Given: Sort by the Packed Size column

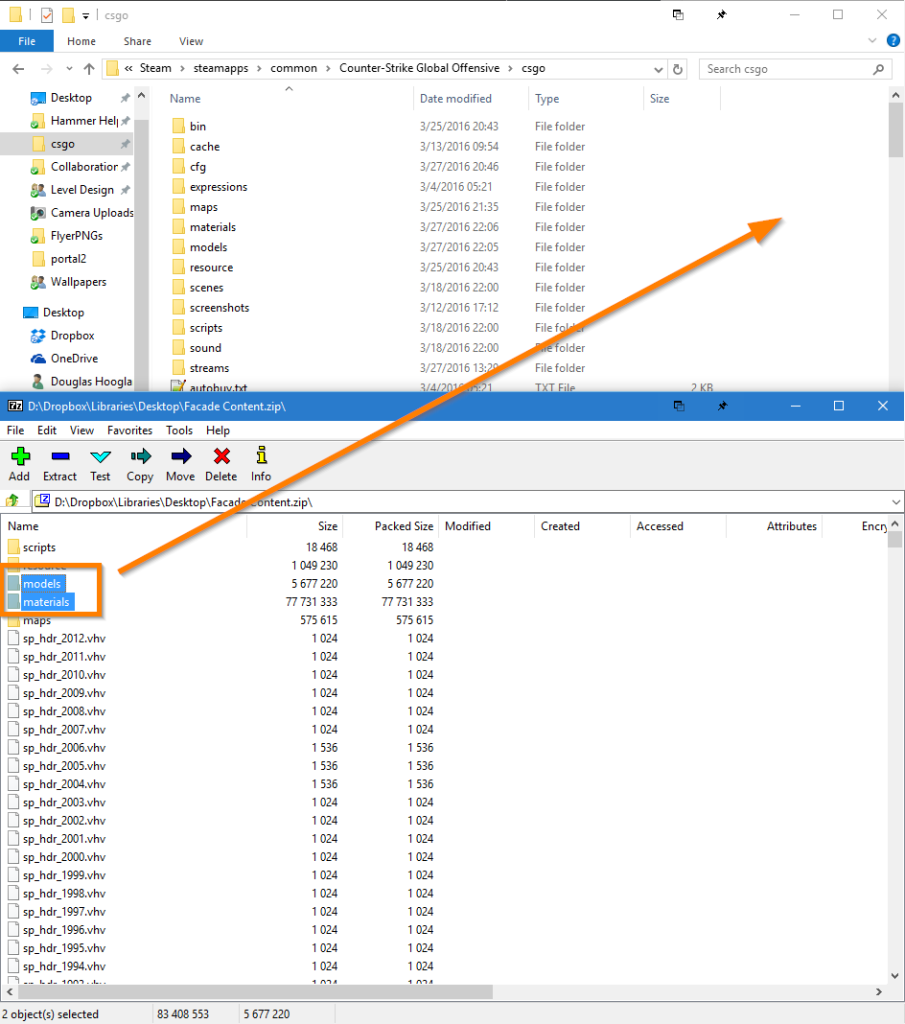Looking at the screenshot, I should 403,526.
